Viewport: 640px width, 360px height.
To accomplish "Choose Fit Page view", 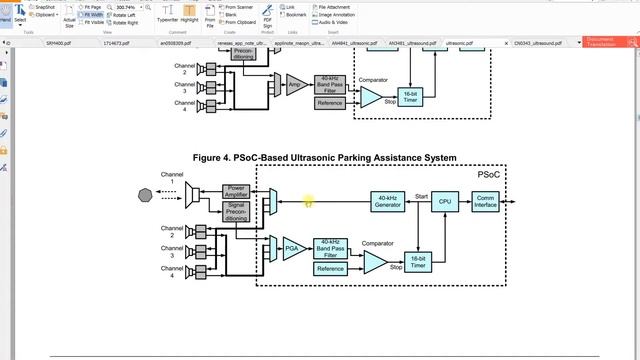I will tap(90, 7).
